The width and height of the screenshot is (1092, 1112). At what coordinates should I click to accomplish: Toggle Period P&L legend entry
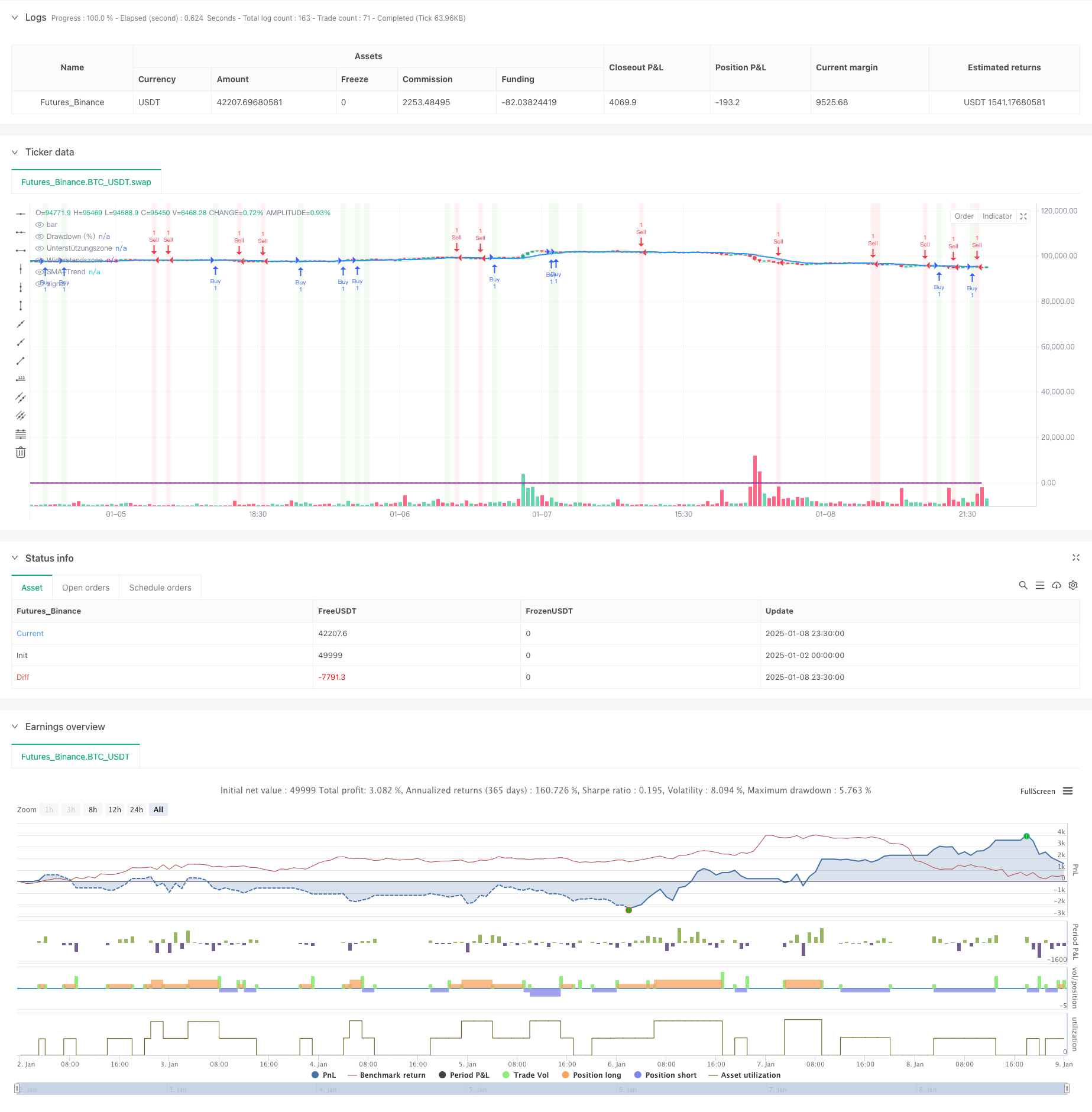(x=464, y=1075)
